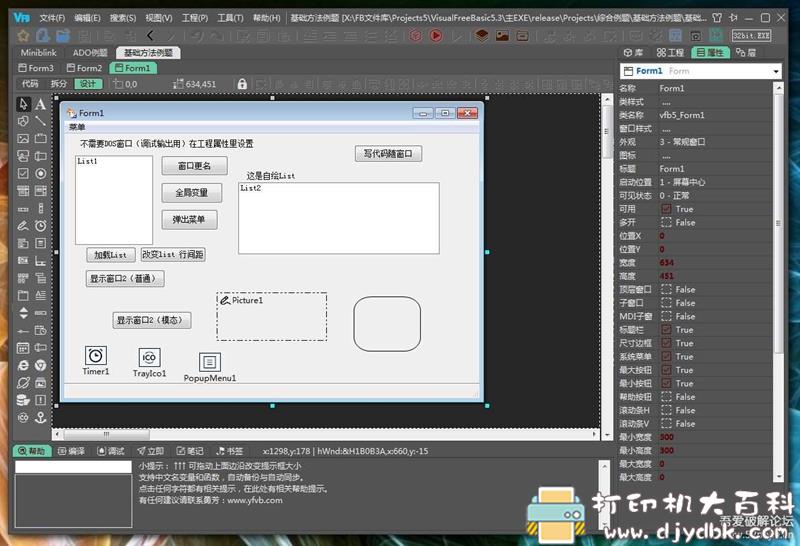Screen dimensions: 800x546
Task: Select the ICO tray icon tool in toolbox
Action: pyautogui.click(x=23, y=417)
